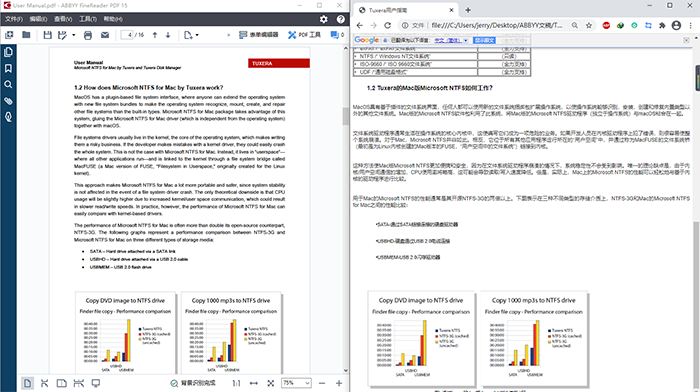Viewport: 700px width, 392px height.
Task: Save the PDF with the floppy disk icon
Action: coord(47,35)
